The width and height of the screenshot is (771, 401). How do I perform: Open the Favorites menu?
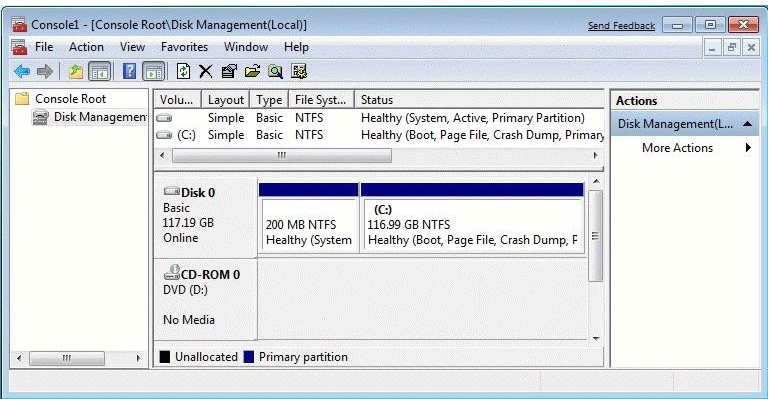pos(184,47)
